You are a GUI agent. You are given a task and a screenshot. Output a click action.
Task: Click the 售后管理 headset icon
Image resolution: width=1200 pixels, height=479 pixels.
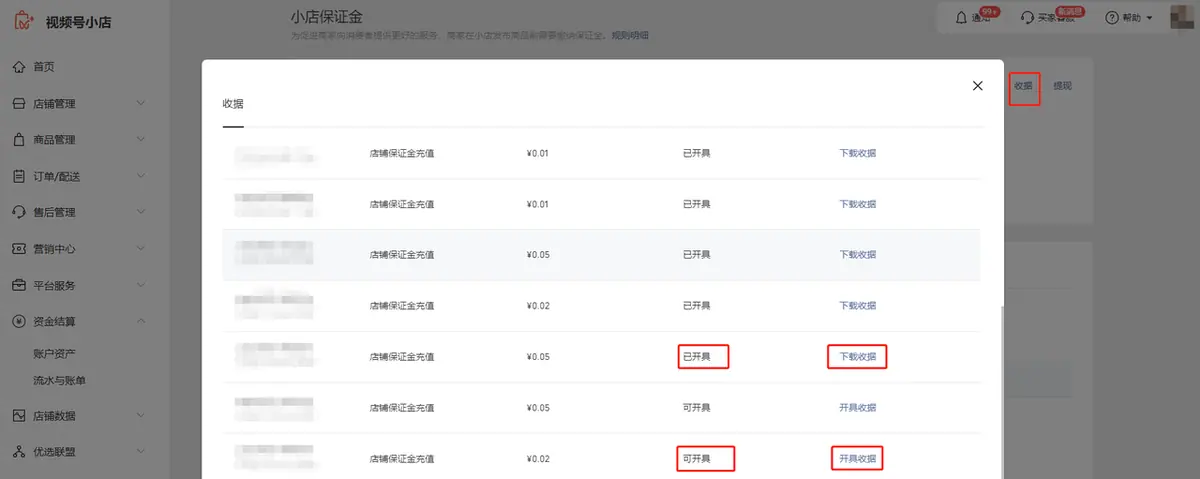click(19, 213)
